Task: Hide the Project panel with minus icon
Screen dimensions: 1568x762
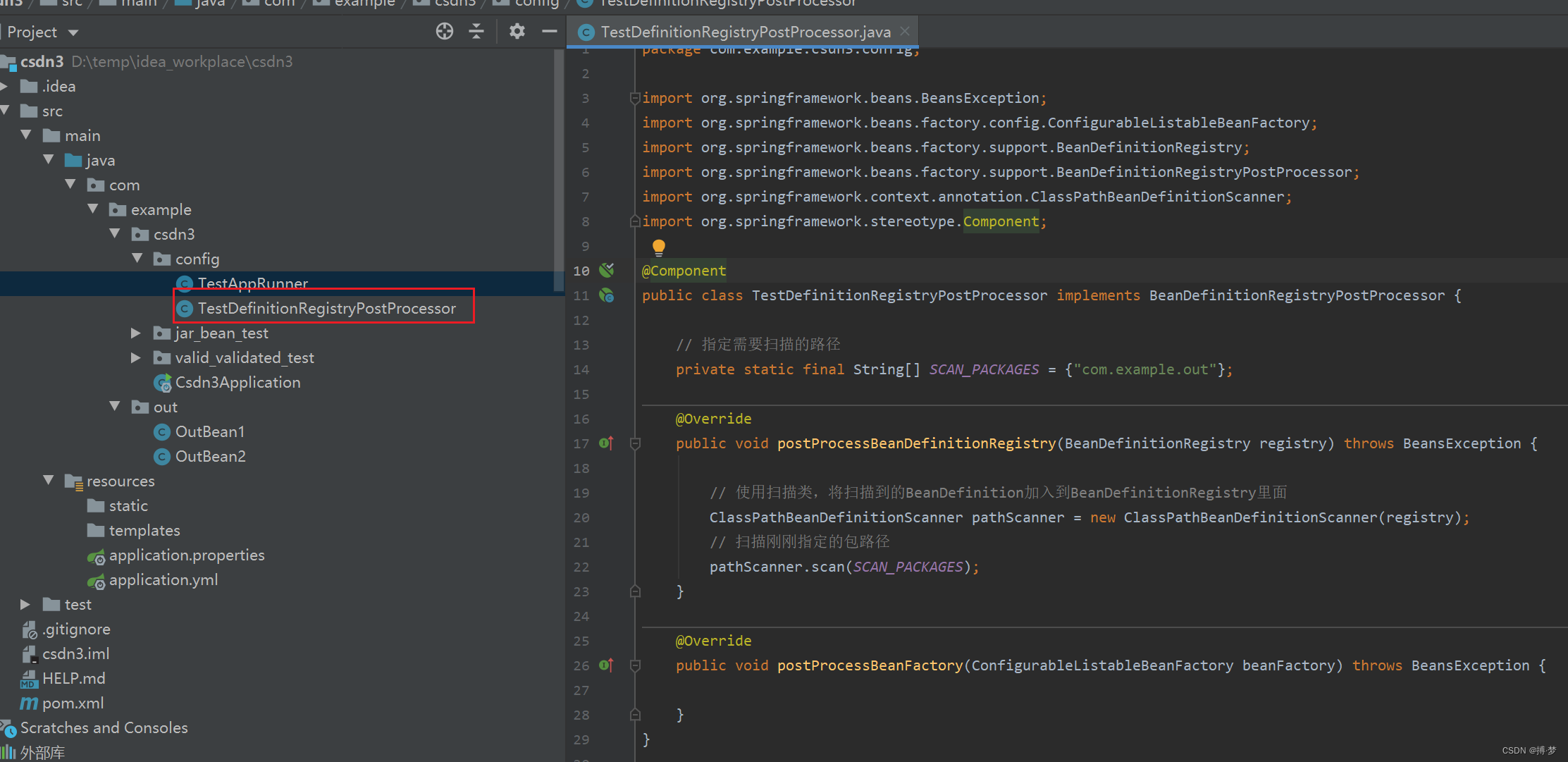Action: click(x=550, y=31)
